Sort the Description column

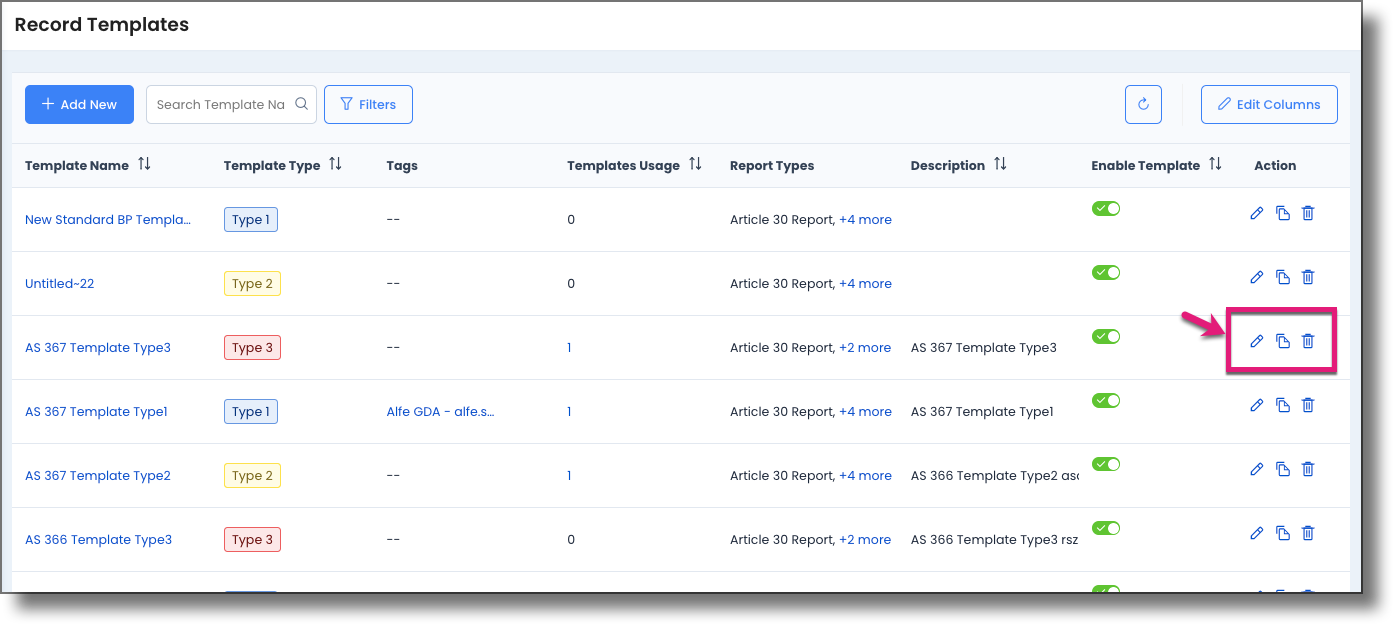[x=1000, y=164]
